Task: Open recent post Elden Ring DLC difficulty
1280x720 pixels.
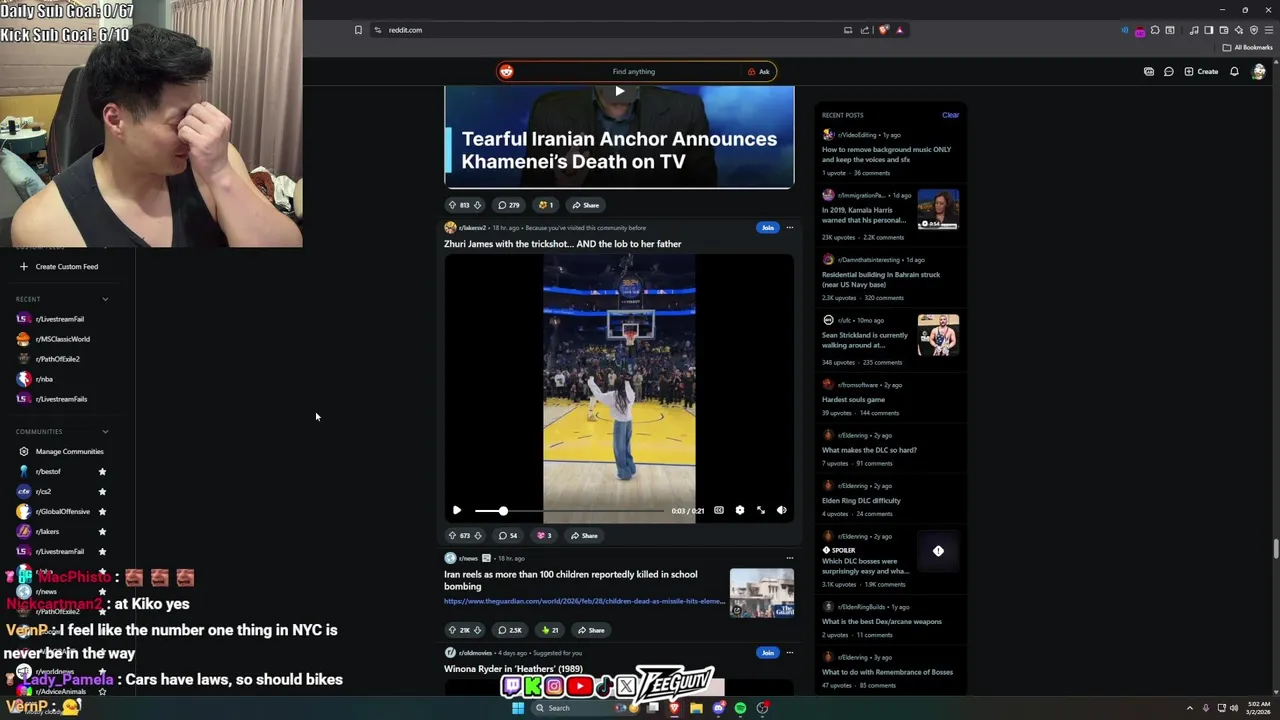Action: pyautogui.click(x=861, y=500)
